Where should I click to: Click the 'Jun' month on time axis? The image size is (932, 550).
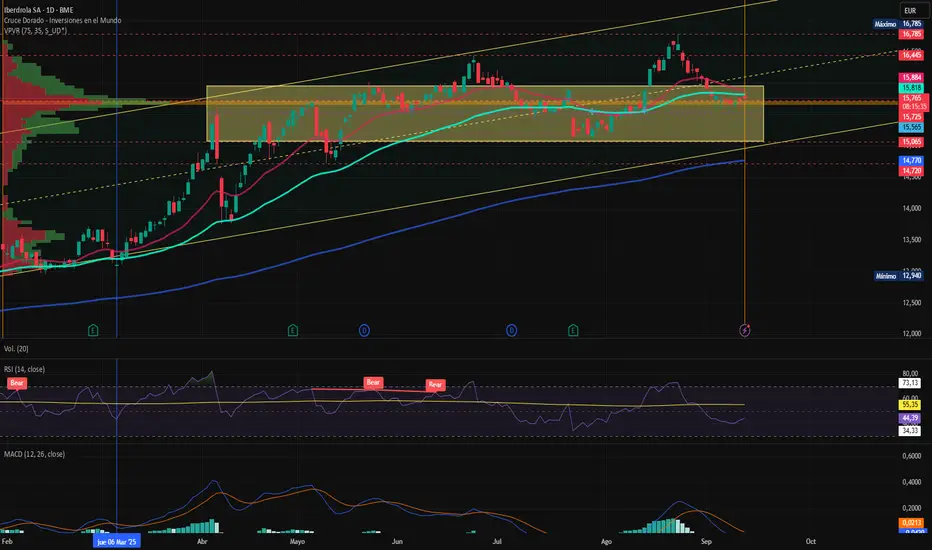tap(397, 542)
